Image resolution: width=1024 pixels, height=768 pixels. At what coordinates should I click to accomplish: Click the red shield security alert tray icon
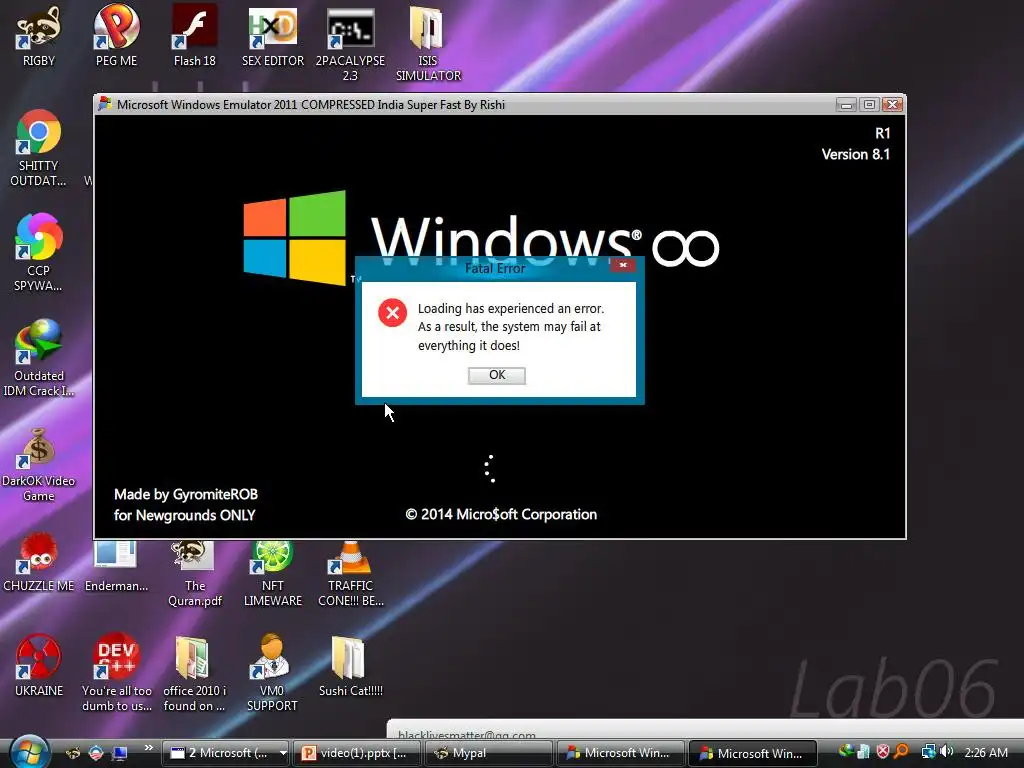[883, 752]
